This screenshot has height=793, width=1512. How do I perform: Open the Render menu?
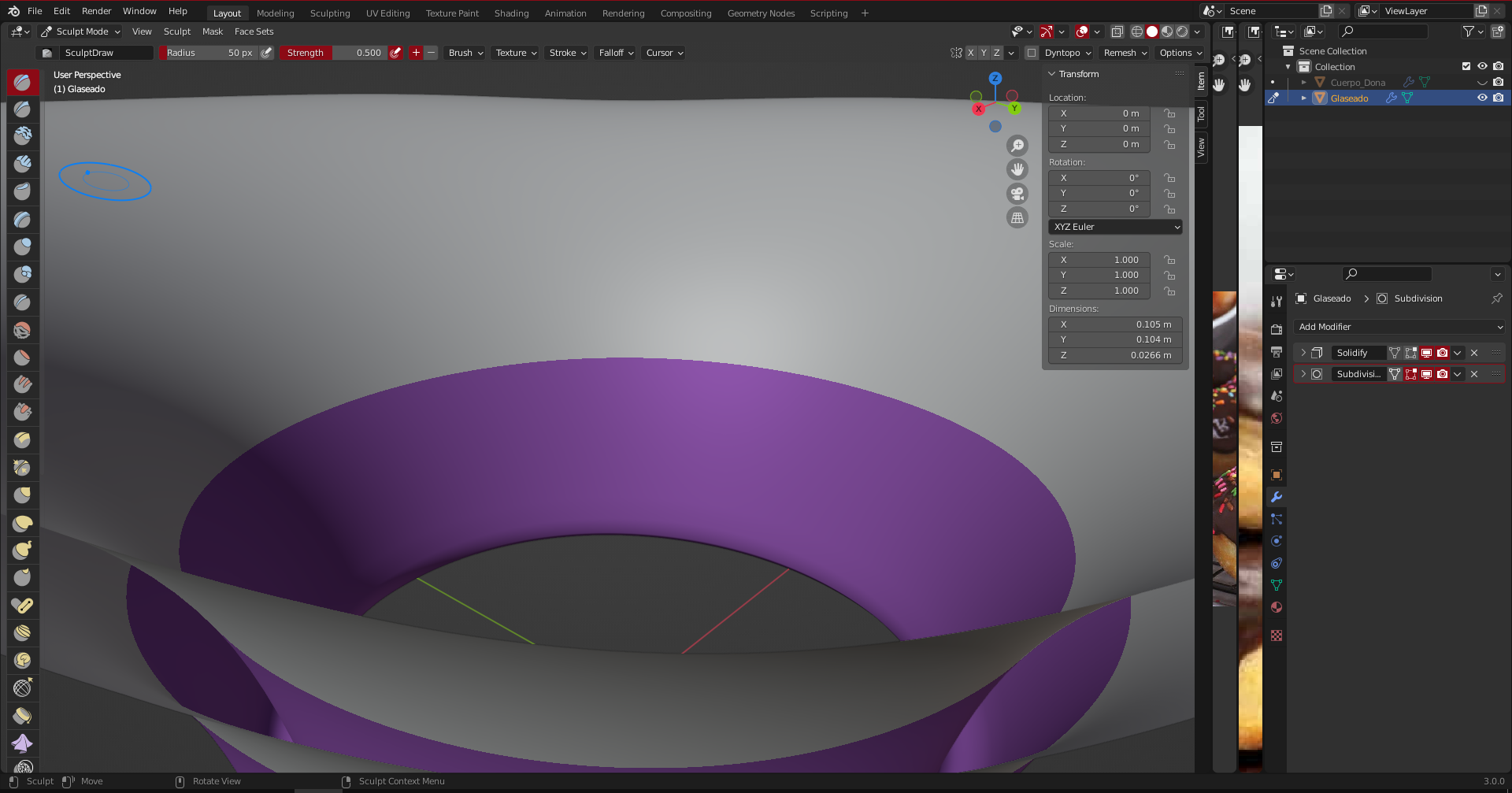pos(97,11)
